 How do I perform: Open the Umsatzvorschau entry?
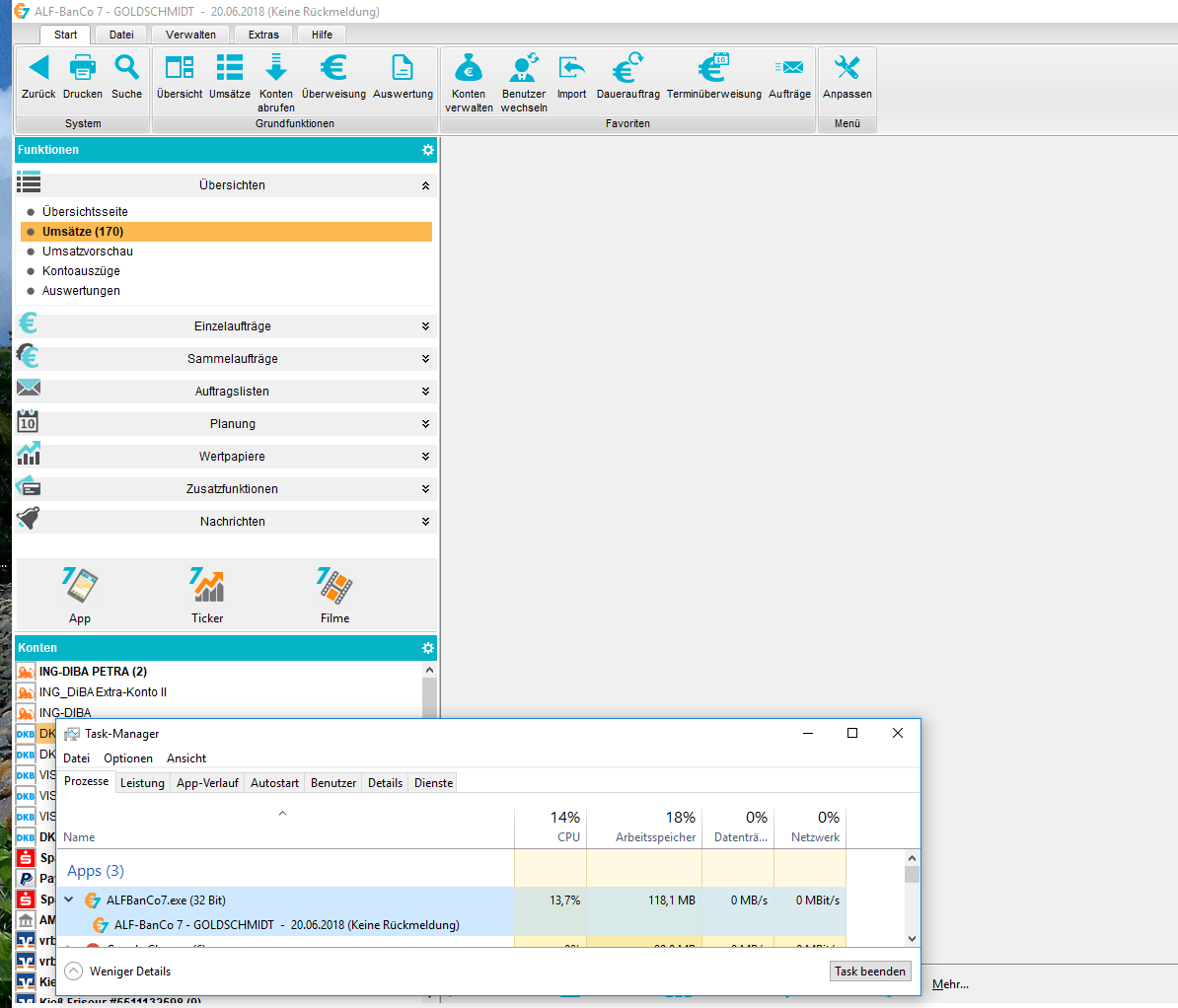tap(87, 251)
